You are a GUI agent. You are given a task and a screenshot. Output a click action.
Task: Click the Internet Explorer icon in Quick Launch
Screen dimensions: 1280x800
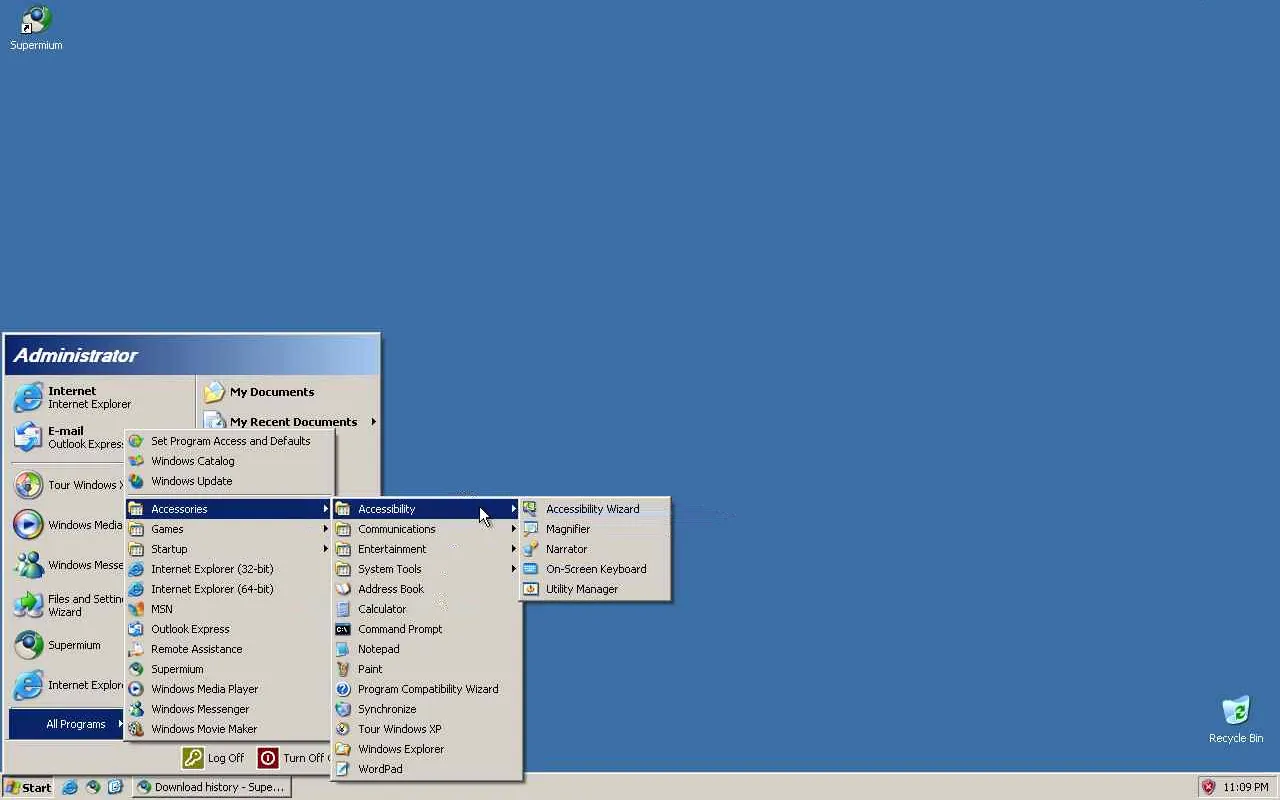point(70,787)
